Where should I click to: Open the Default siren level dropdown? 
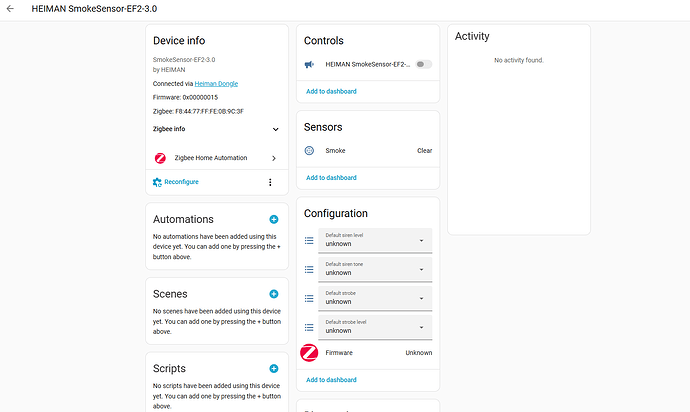pyautogui.click(x=375, y=240)
